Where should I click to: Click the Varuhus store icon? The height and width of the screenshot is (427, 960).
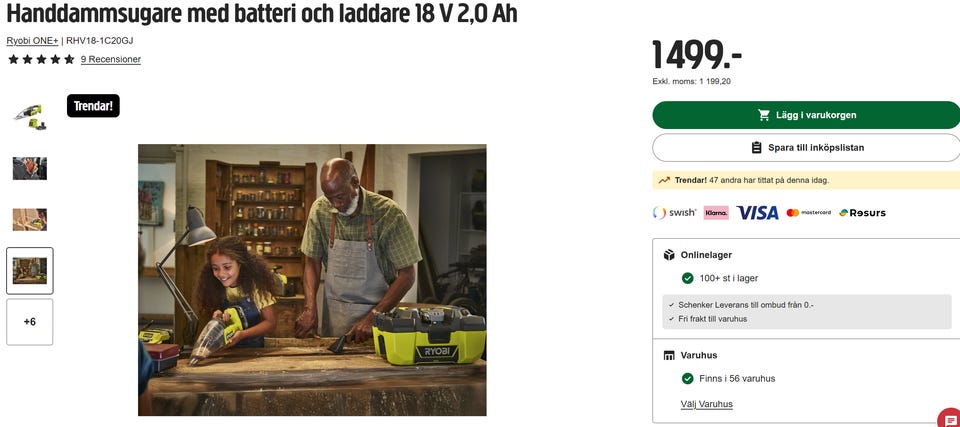669,355
